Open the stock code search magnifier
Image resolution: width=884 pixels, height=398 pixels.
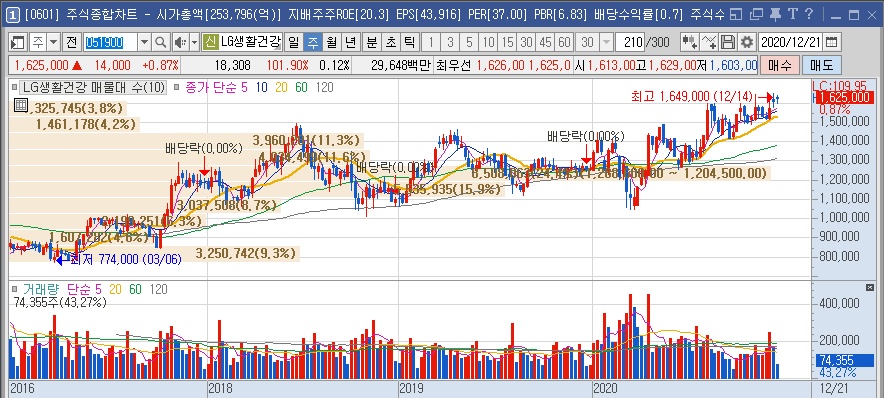click(161, 42)
